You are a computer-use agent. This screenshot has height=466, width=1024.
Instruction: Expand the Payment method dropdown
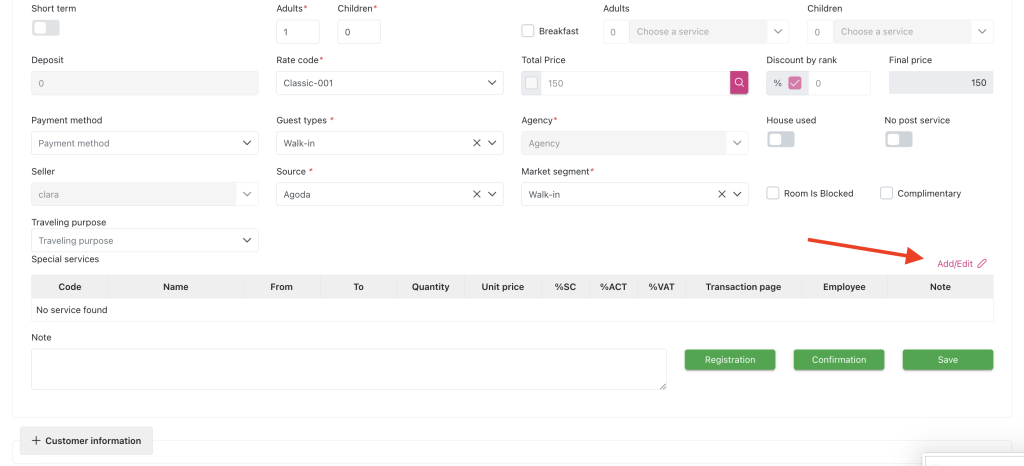(x=145, y=143)
